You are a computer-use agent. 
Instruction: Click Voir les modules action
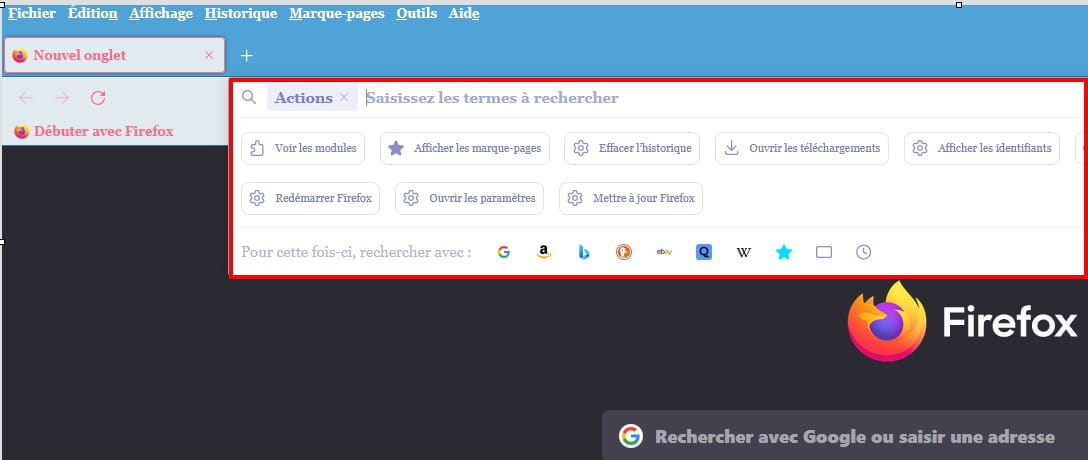[303, 148]
